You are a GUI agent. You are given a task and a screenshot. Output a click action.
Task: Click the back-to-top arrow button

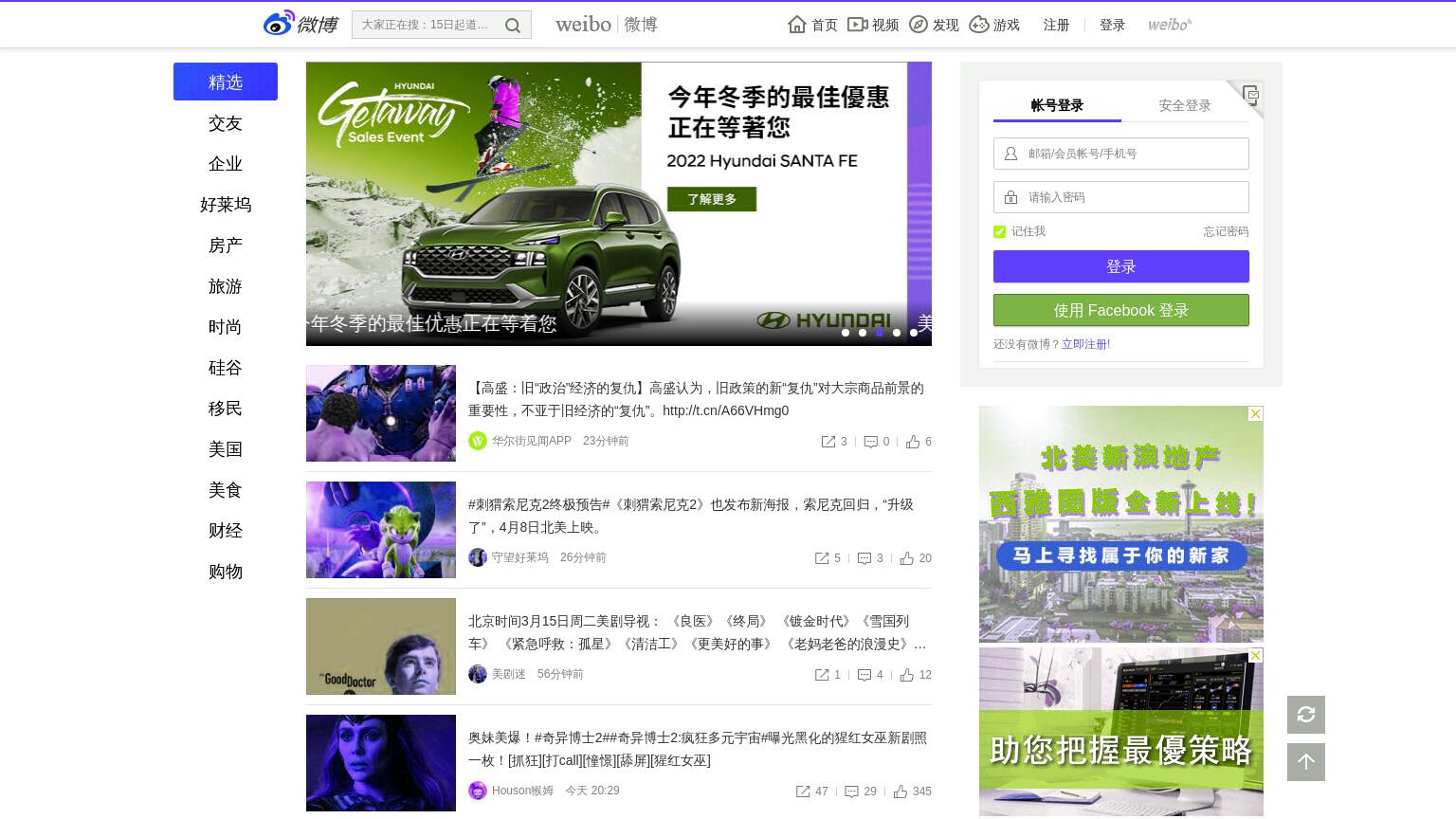(x=1306, y=762)
